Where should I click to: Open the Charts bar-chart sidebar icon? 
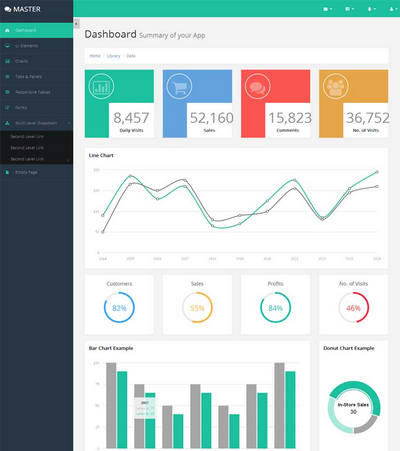click(7, 61)
